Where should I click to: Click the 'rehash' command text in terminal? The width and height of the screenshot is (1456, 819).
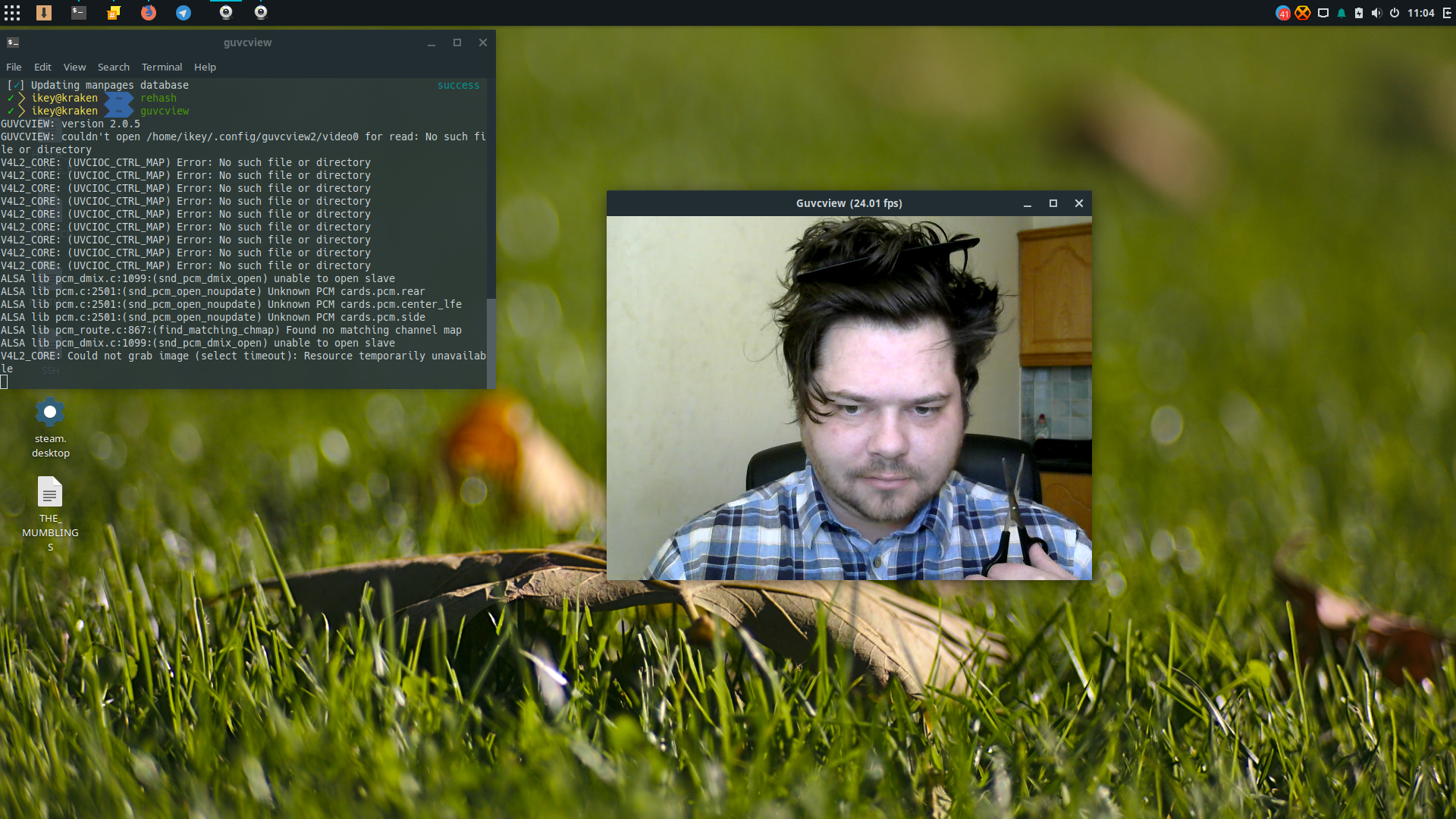(158, 98)
